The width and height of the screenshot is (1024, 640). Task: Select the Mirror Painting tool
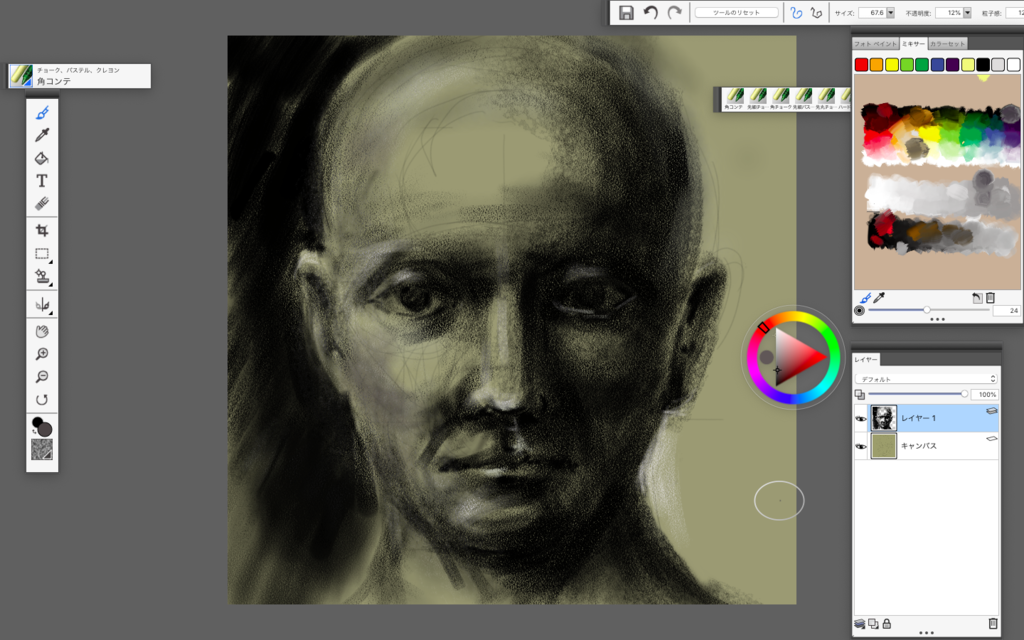click(42, 304)
